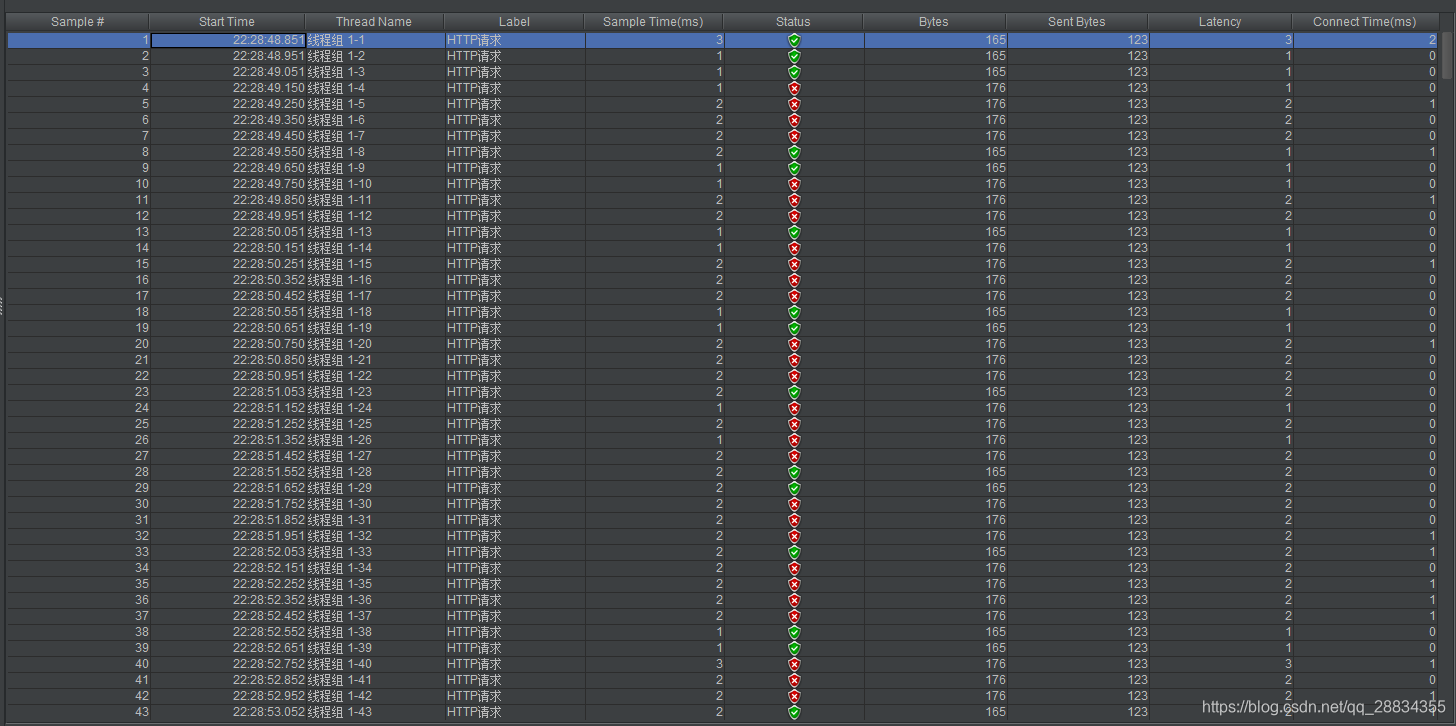Click the status icon in sample row 29
Image resolution: width=1456 pixels, height=726 pixels.
coord(794,488)
